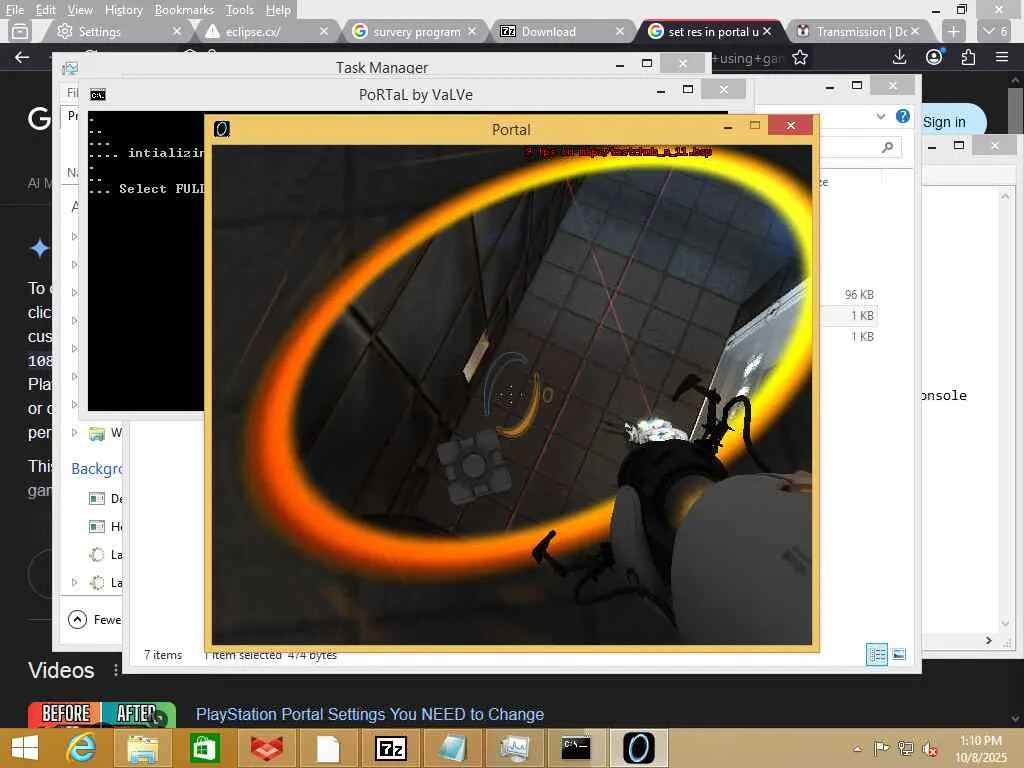
Task: Open the PoRTaL by VaLVe console icon menu
Action: [98, 95]
